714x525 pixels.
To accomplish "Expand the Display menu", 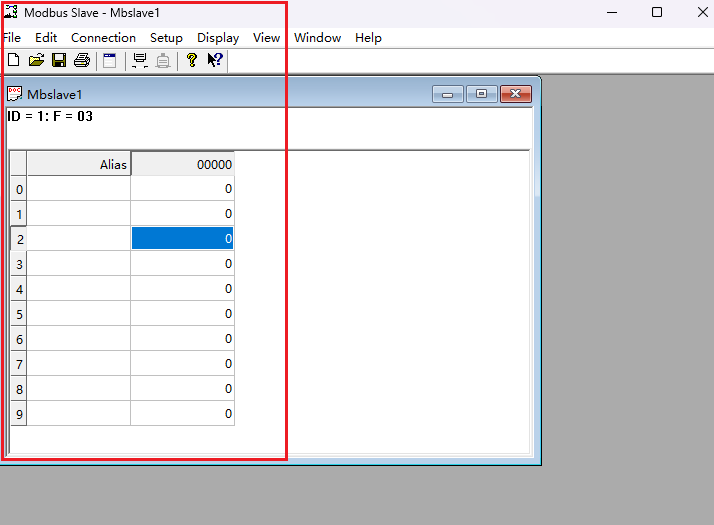I will (218, 38).
